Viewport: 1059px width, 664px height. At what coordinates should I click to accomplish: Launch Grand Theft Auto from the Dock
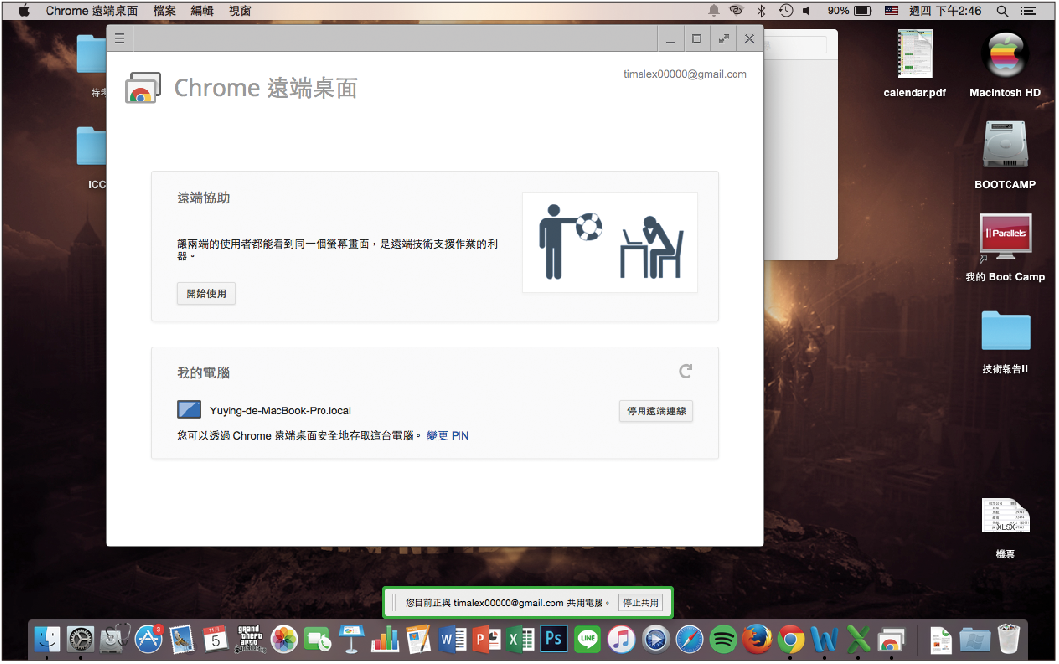250,638
